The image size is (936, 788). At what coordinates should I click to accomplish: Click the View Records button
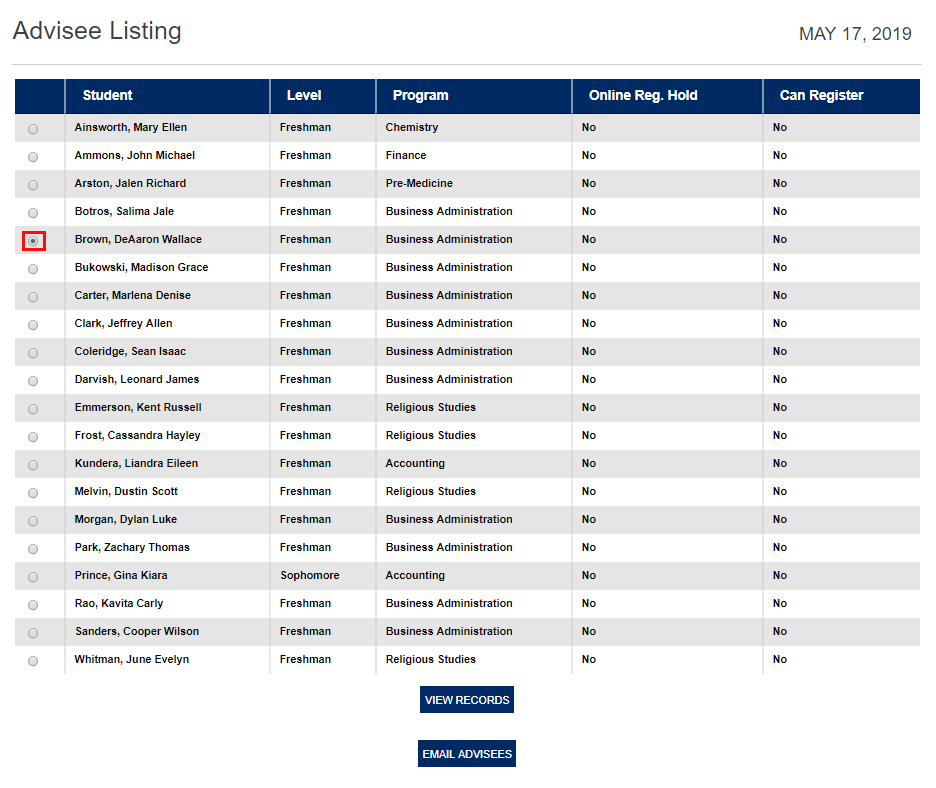point(467,700)
